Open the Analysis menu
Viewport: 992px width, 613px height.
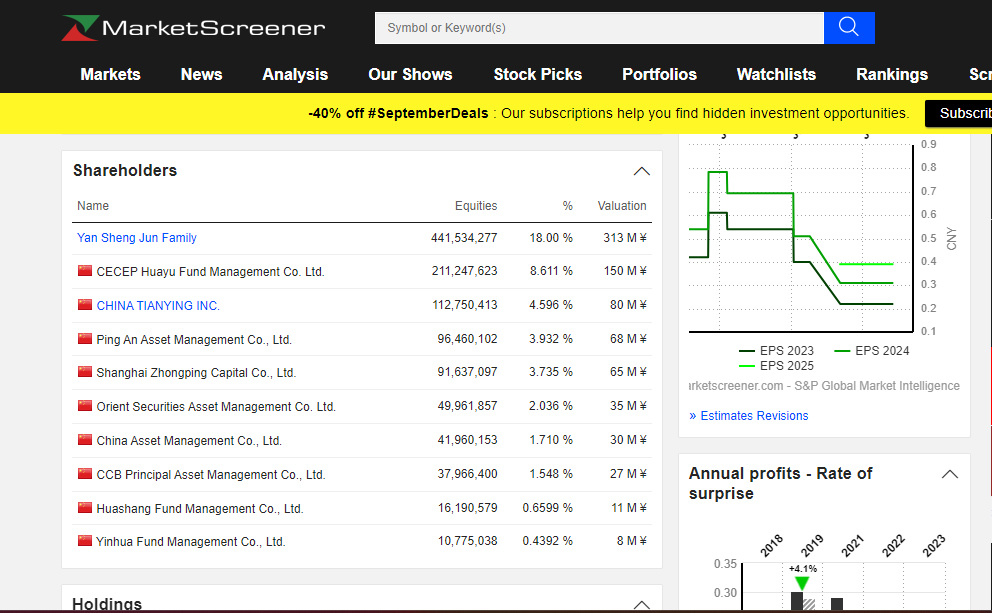click(x=295, y=75)
